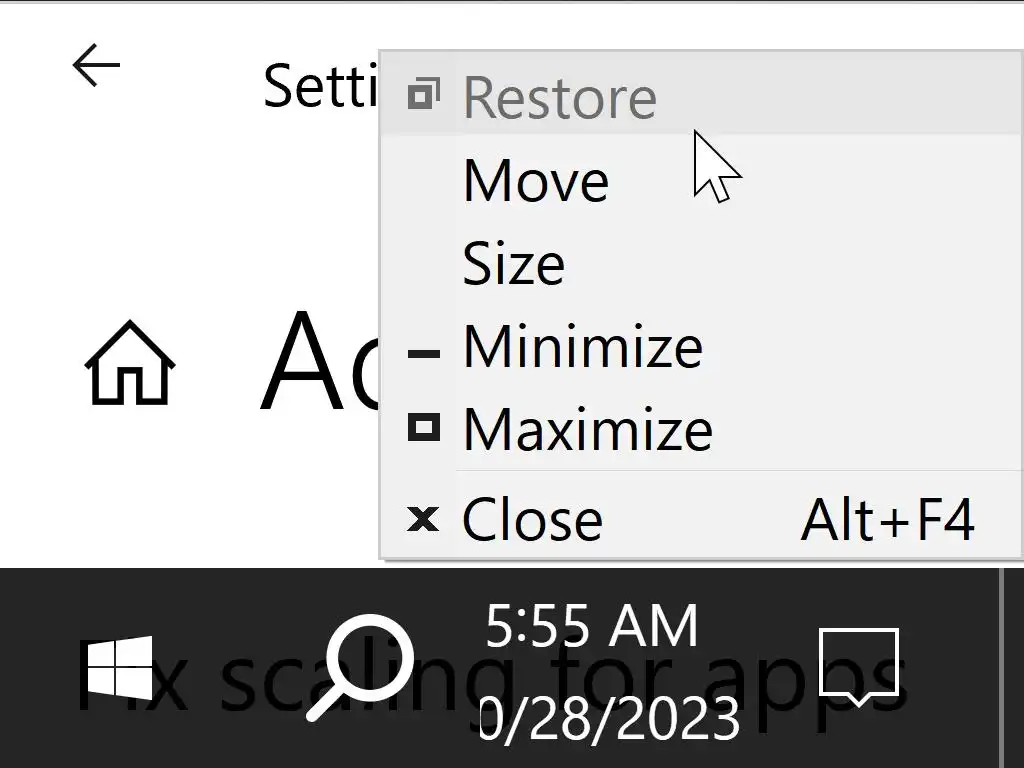
Task: Choose Move in the window menu
Action: [536, 181]
